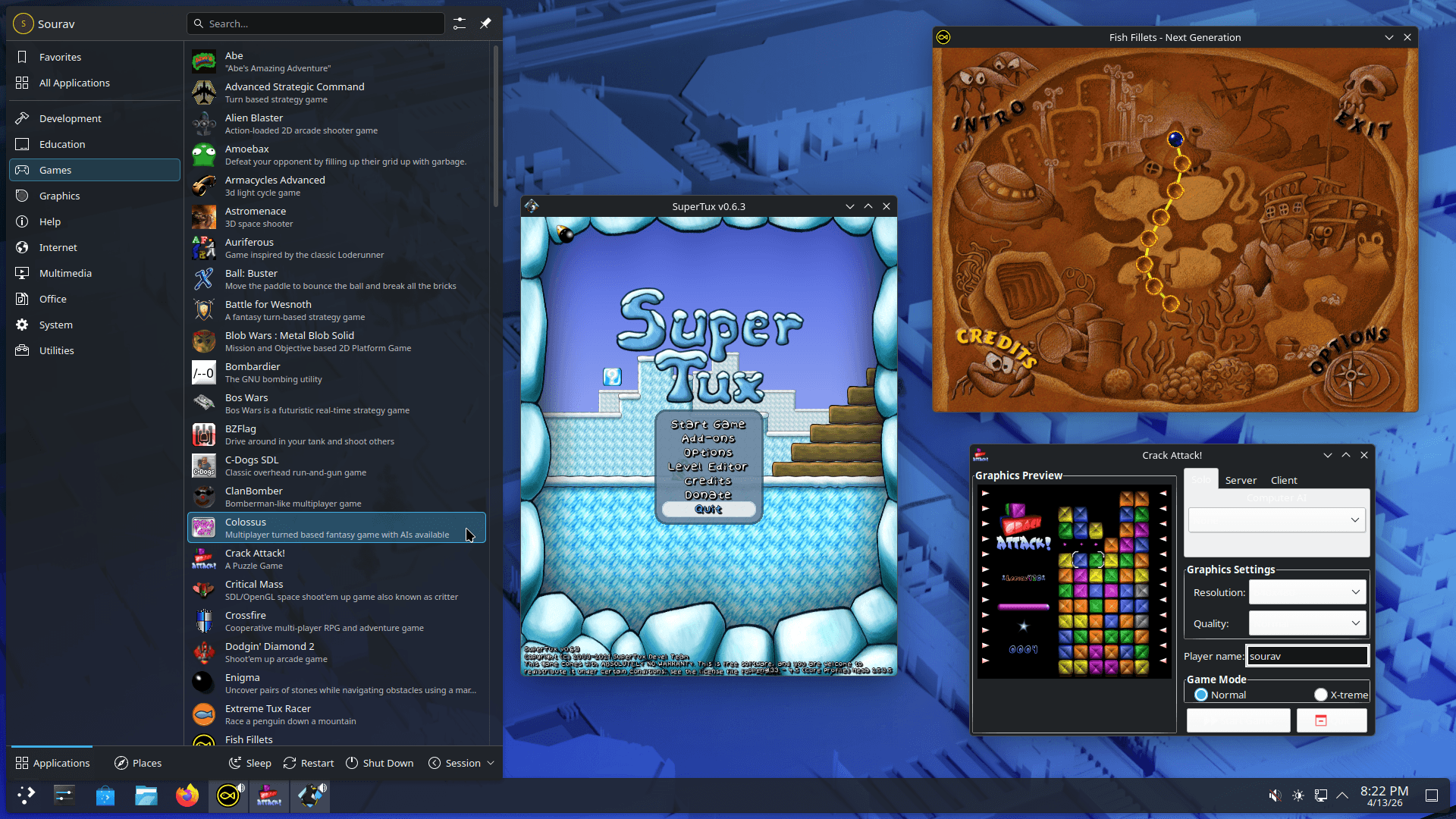Image resolution: width=1456 pixels, height=819 pixels.
Task: Open Discover software center from the taskbar
Action: [105, 796]
